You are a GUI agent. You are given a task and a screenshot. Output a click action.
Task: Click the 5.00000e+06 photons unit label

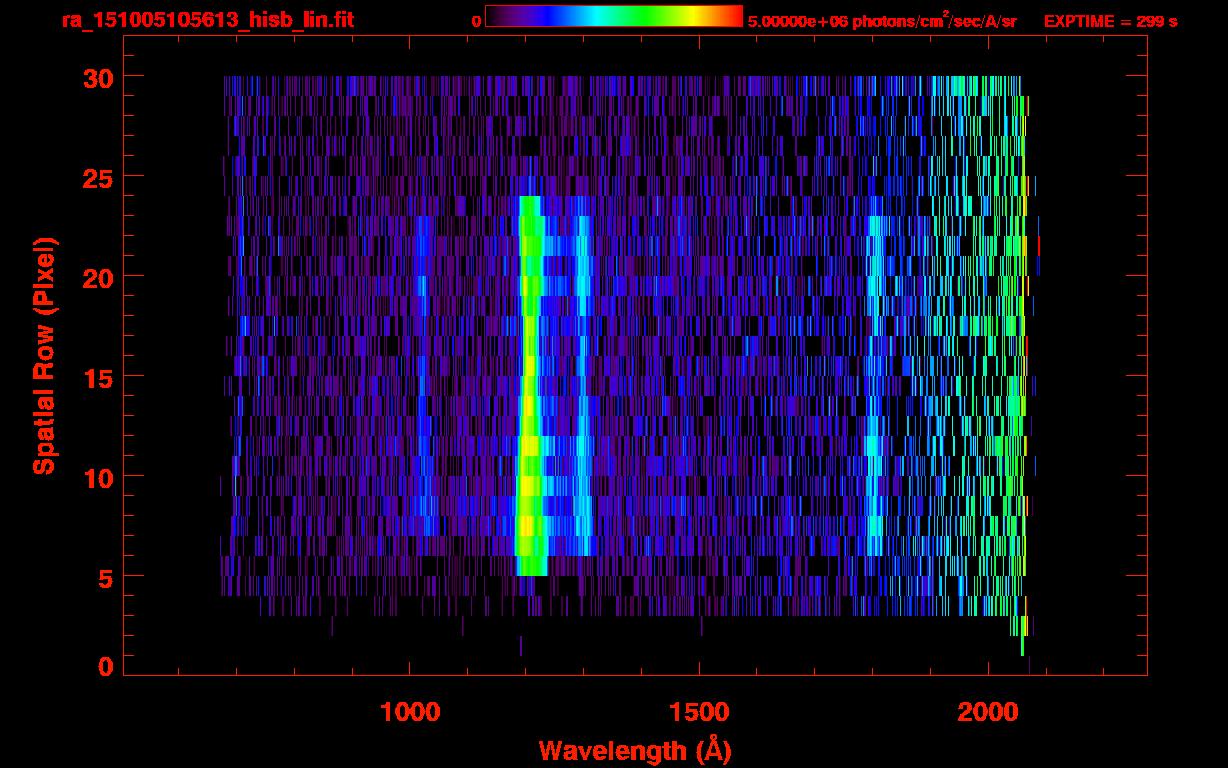[882, 21]
